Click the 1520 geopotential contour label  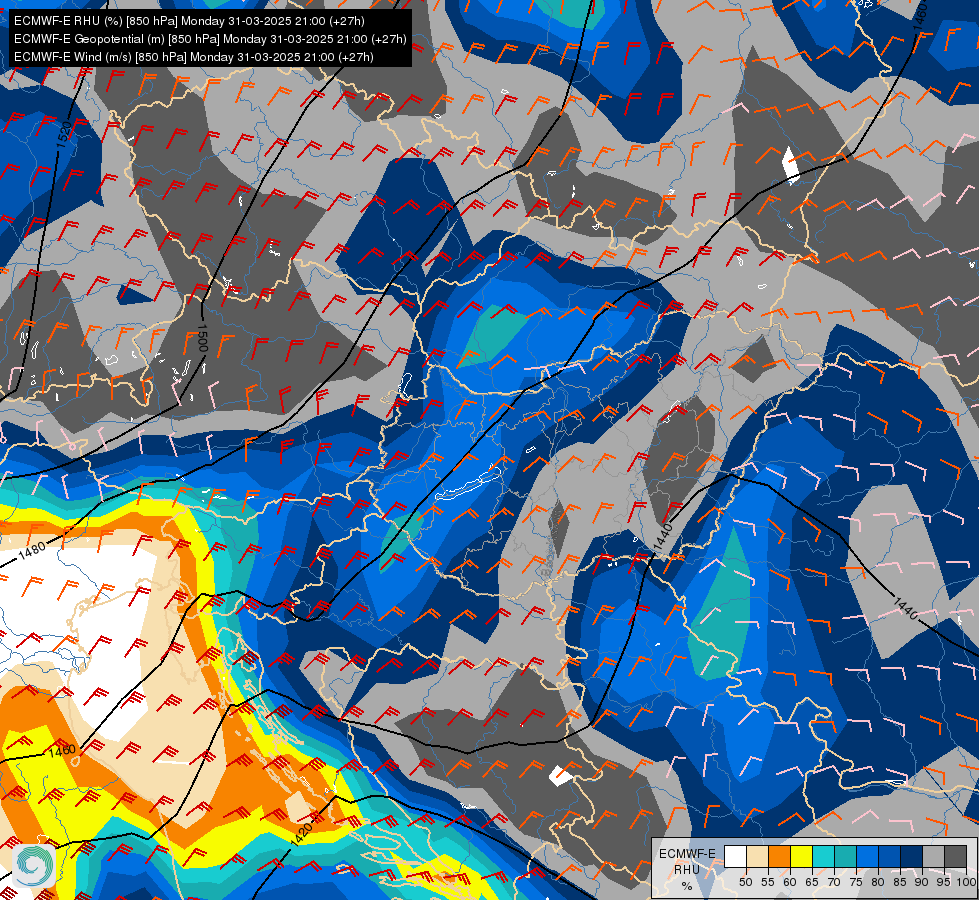click(x=64, y=135)
